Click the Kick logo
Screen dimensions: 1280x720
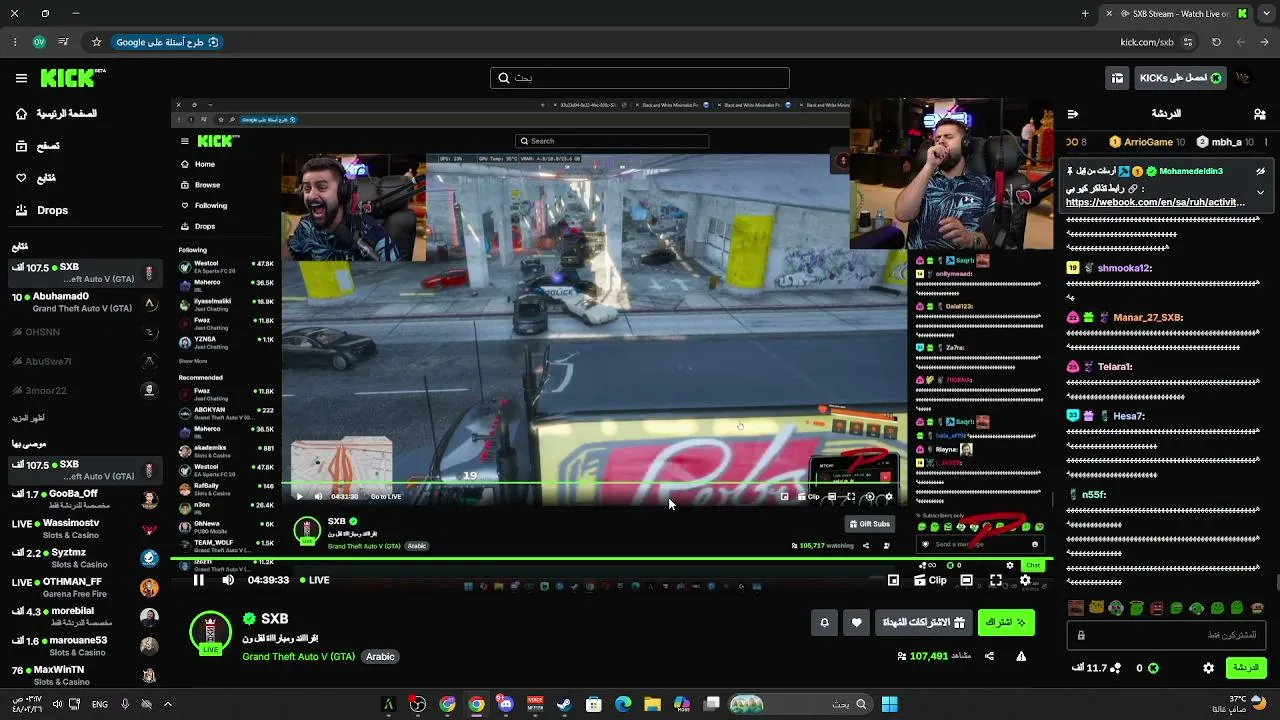(73, 78)
